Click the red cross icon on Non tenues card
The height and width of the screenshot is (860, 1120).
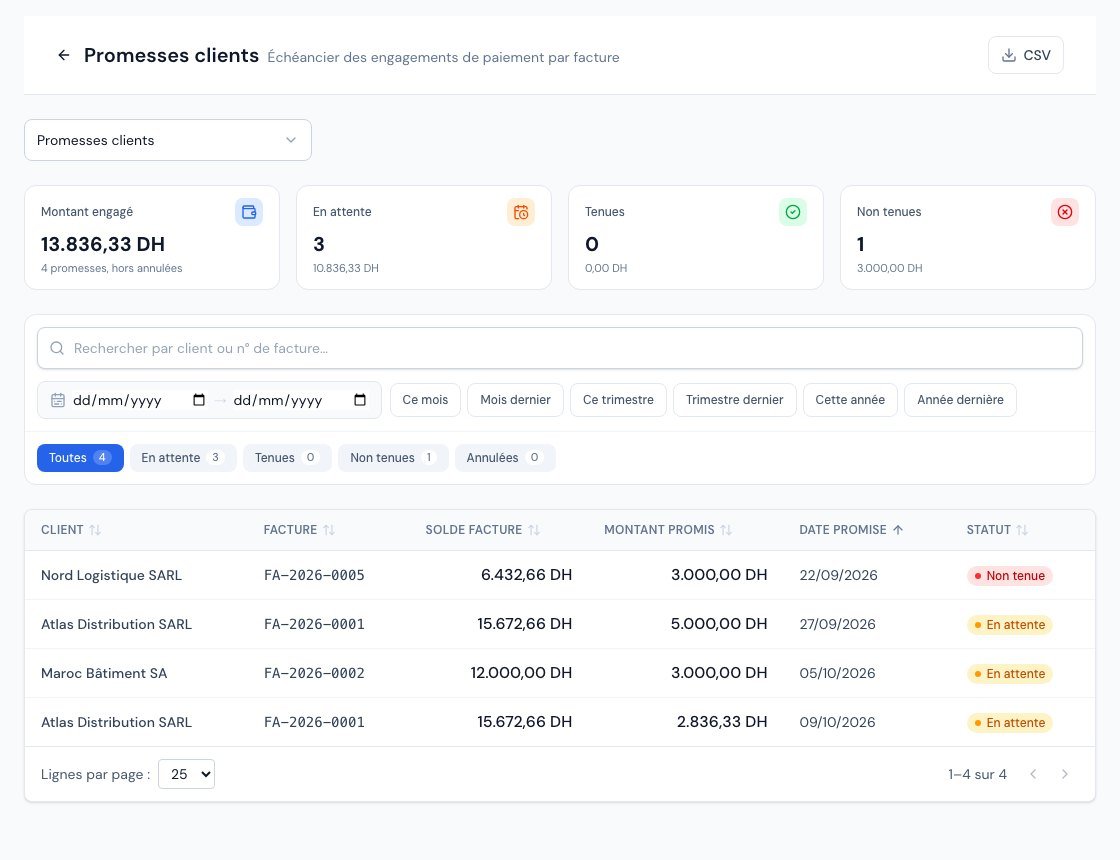[x=1065, y=212]
